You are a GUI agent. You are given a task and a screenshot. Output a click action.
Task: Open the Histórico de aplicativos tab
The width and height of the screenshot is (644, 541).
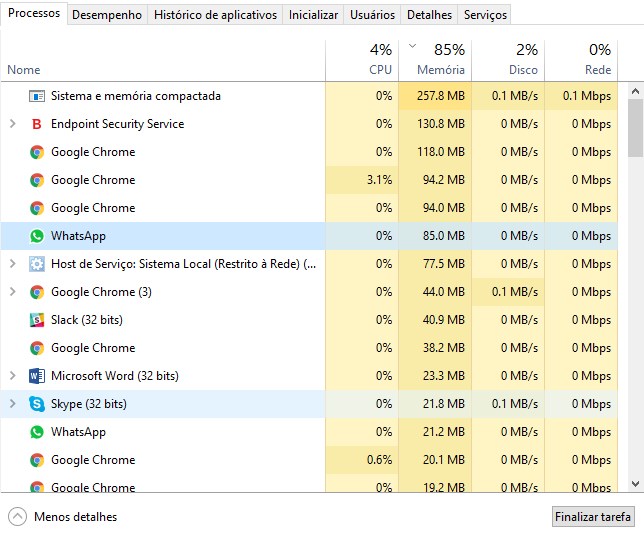[x=215, y=15]
